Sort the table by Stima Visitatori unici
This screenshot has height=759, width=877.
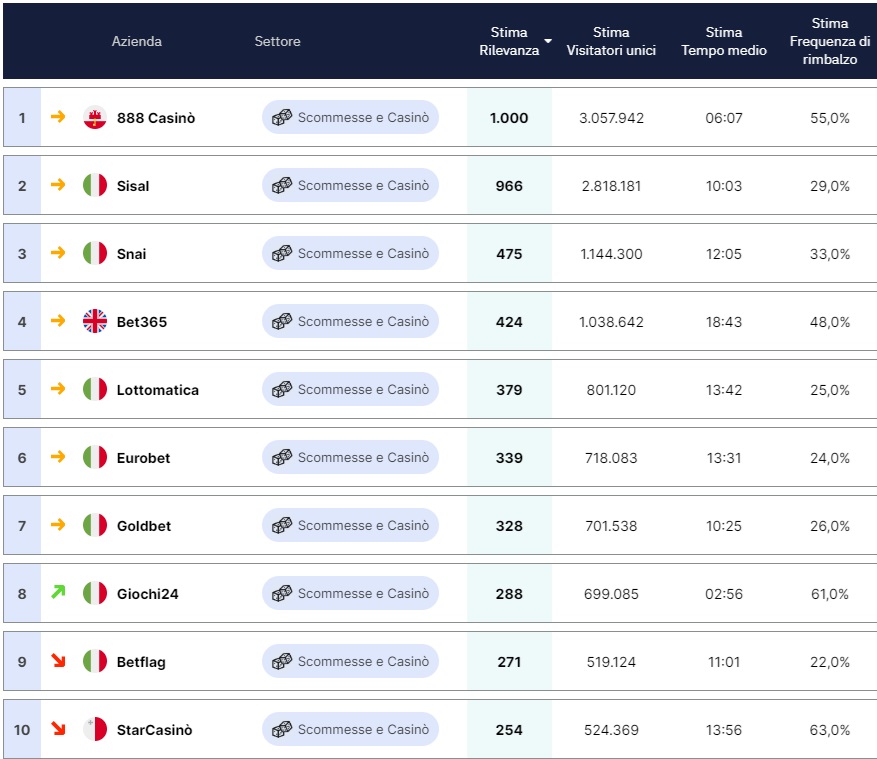611,41
